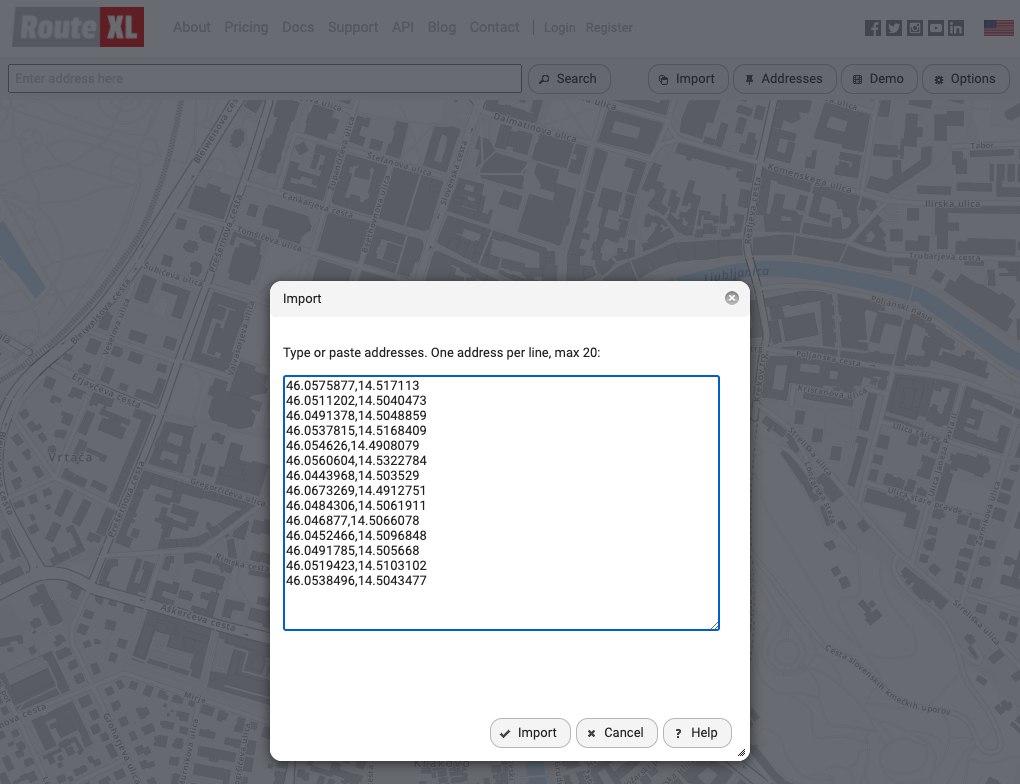The image size is (1020, 784).
Task: Open the Blog menu item
Action: coord(442,27)
